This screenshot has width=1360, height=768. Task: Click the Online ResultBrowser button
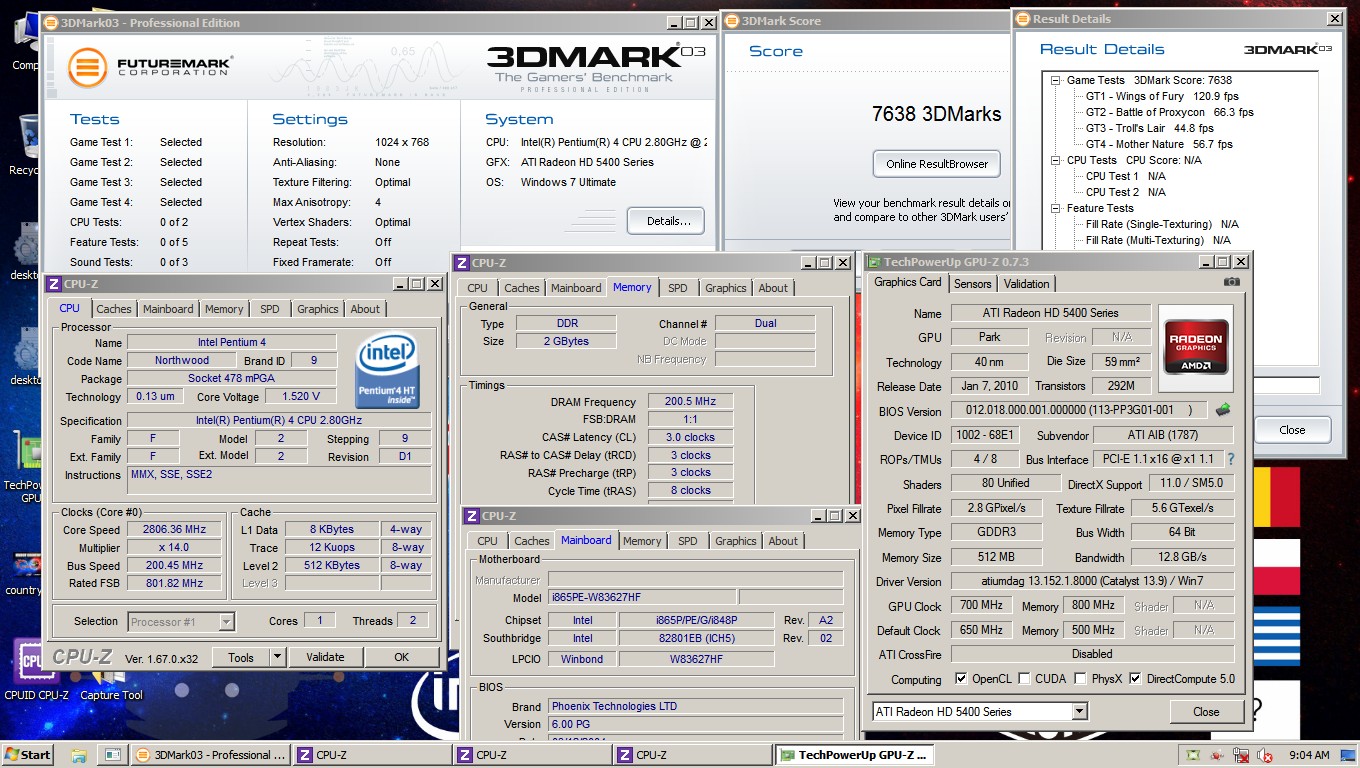point(936,164)
